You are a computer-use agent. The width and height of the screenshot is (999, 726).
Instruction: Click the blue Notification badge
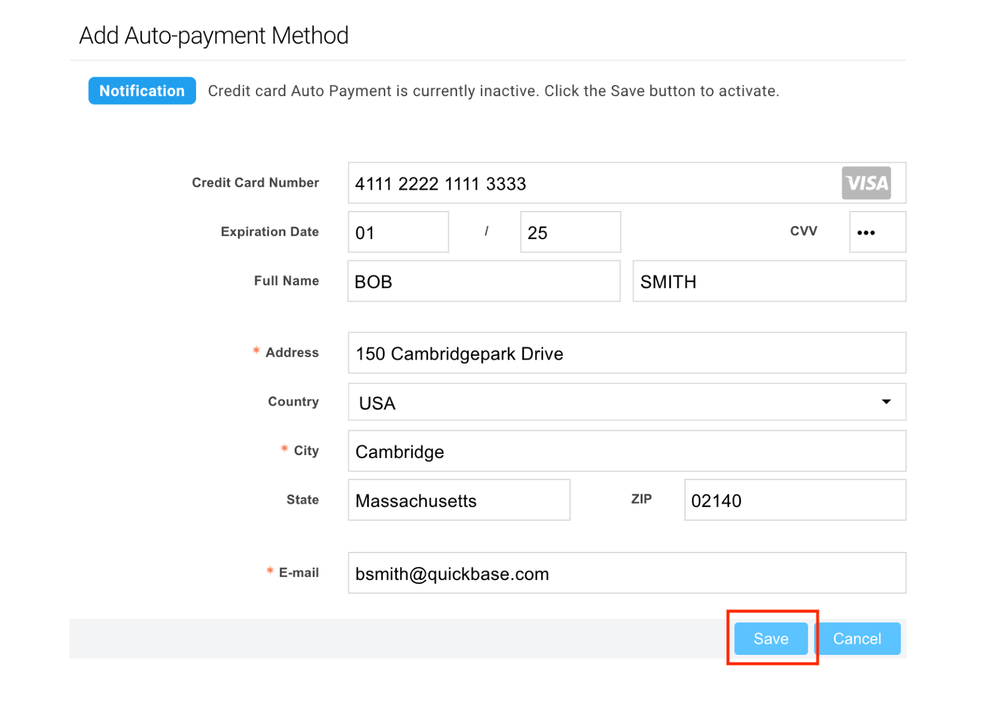(142, 90)
